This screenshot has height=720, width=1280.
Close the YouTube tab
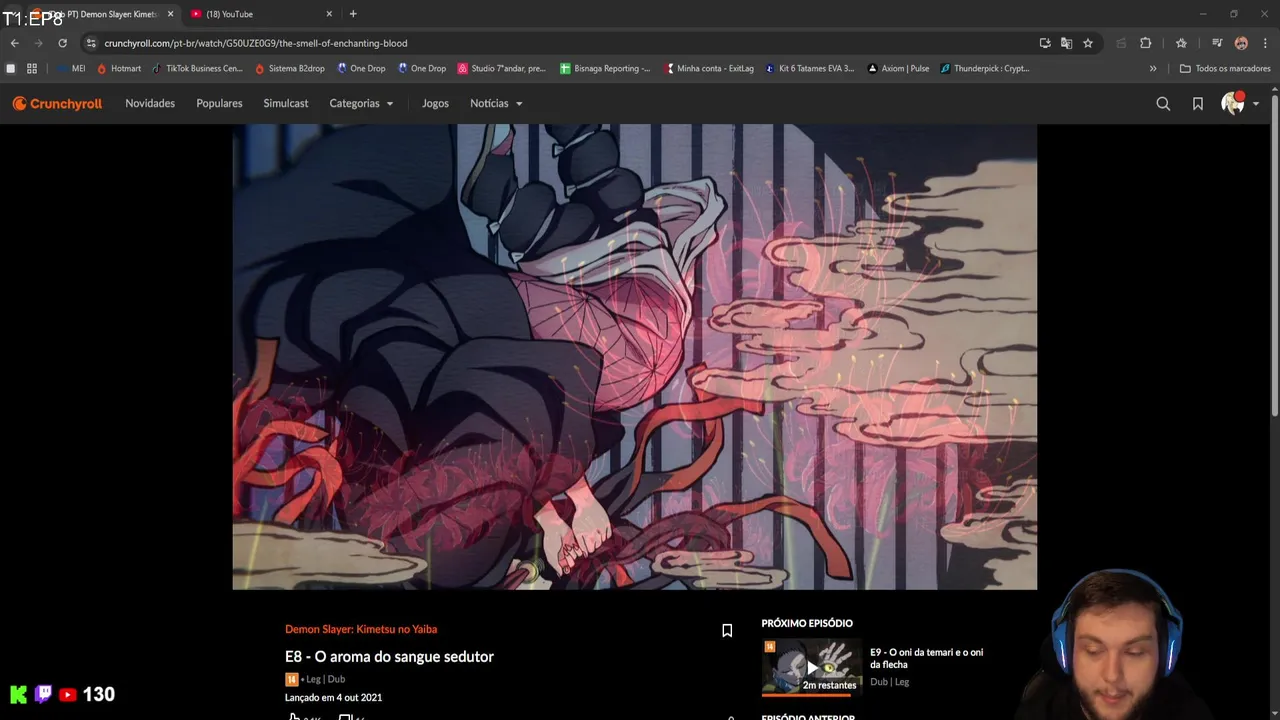[329, 14]
